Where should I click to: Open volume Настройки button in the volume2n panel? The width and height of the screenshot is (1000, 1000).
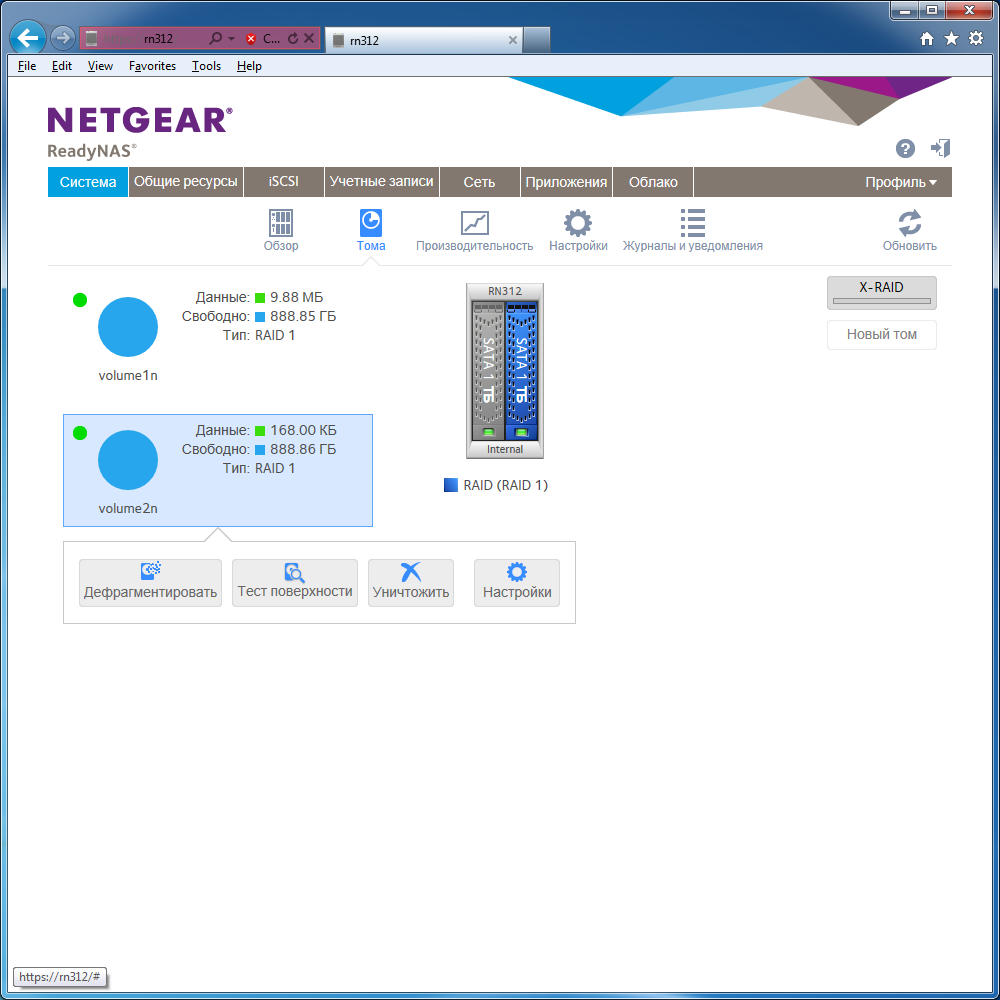point(517,583)
